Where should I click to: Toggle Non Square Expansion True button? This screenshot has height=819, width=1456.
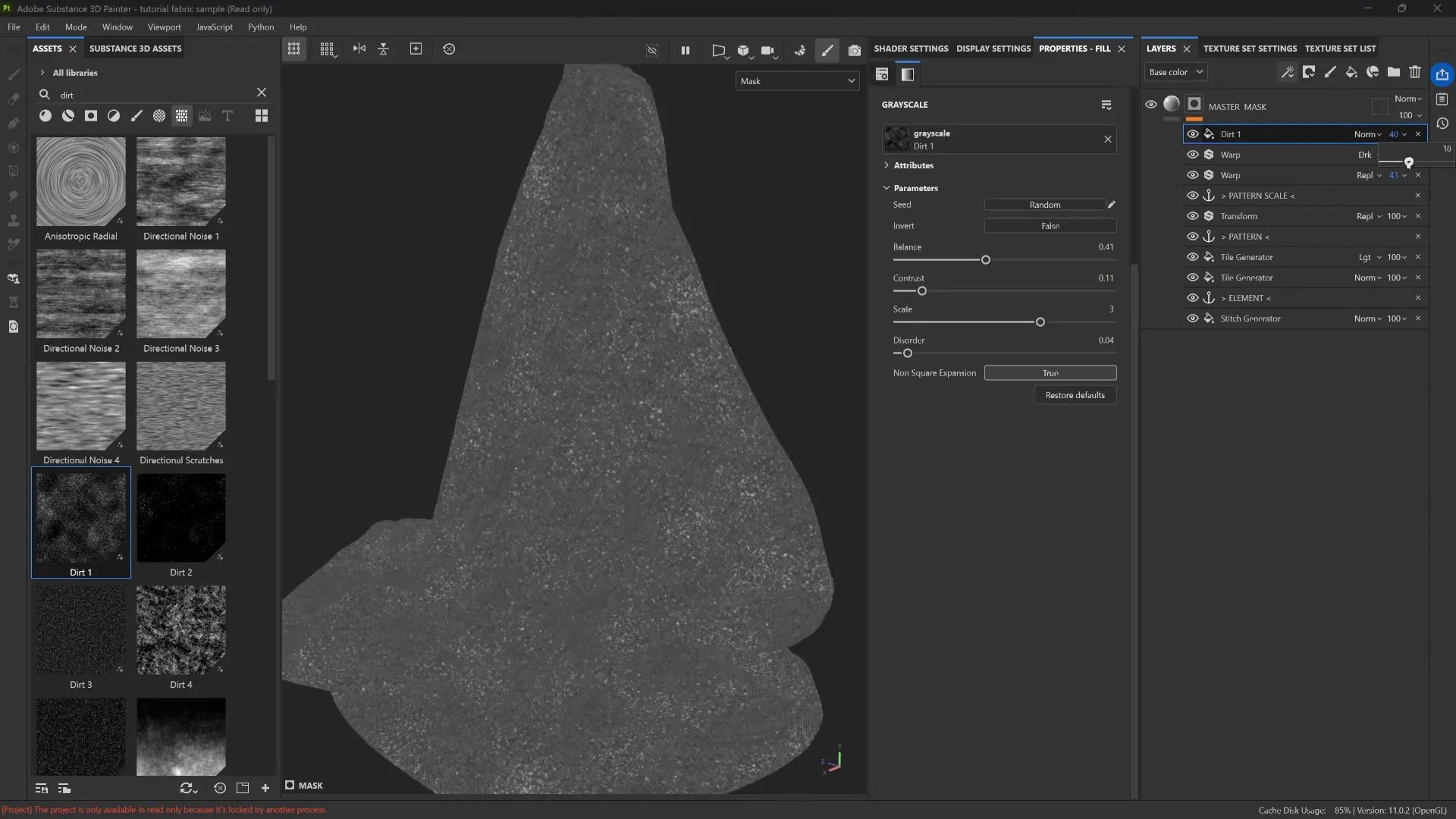pyautogui.click(x=1050, y=372)
